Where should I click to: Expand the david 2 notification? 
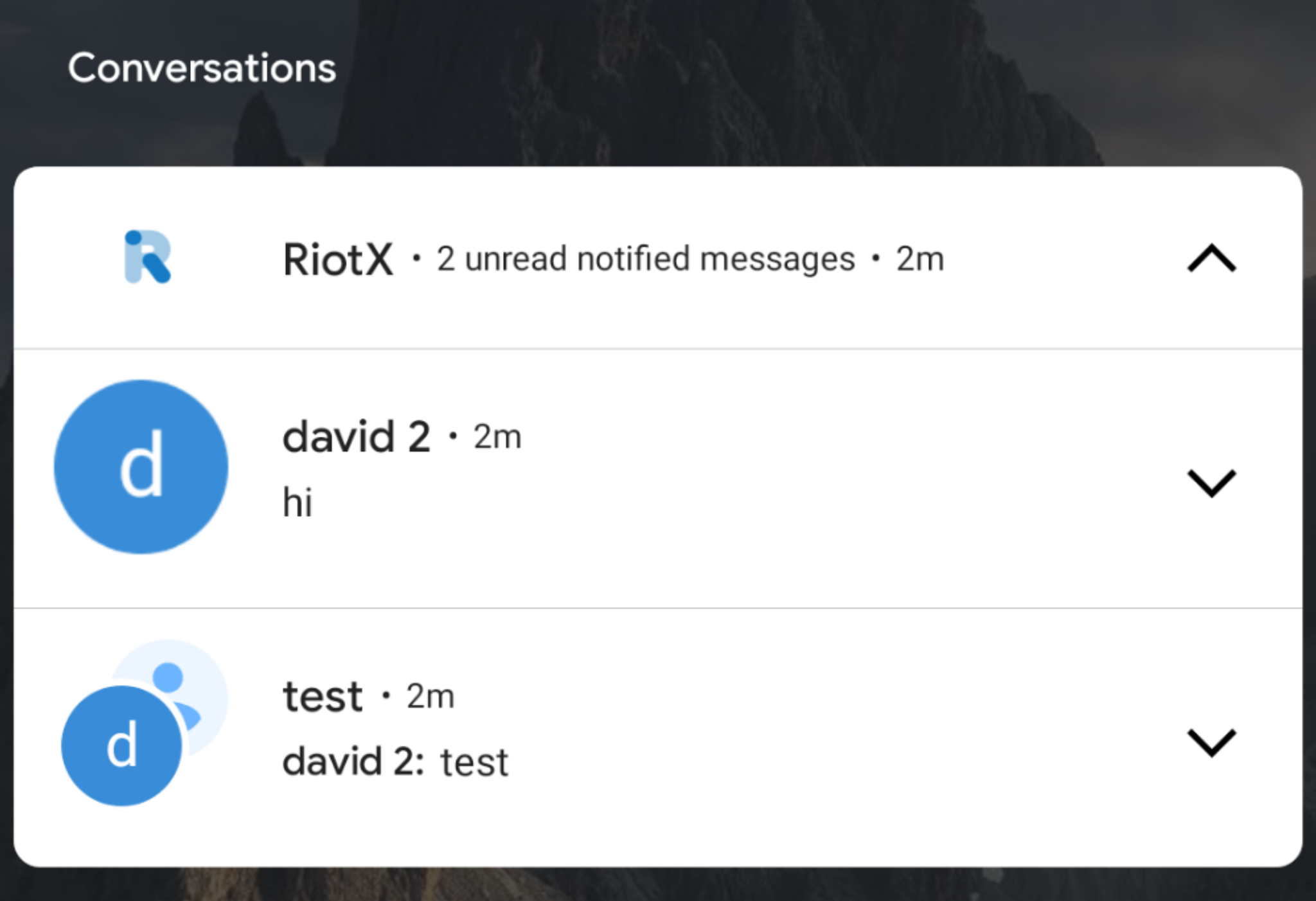click(1211, 483)
